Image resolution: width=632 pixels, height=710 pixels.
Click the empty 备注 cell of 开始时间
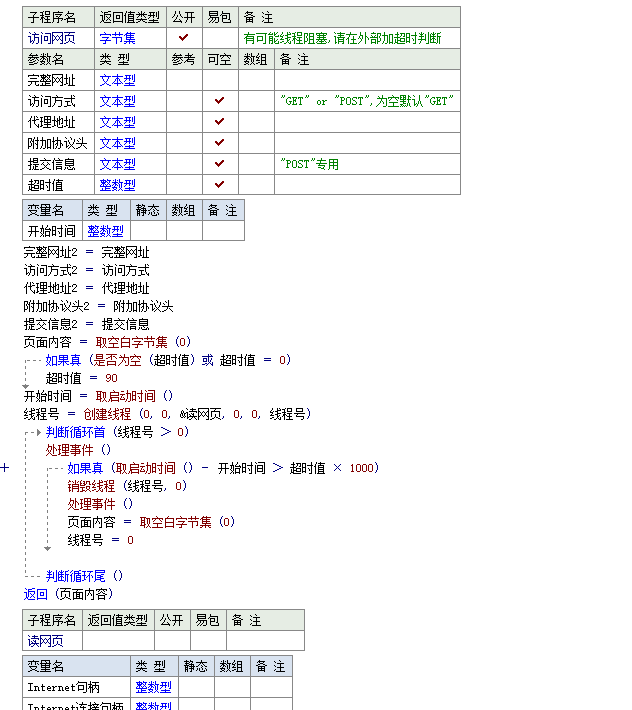coord(223,231)
